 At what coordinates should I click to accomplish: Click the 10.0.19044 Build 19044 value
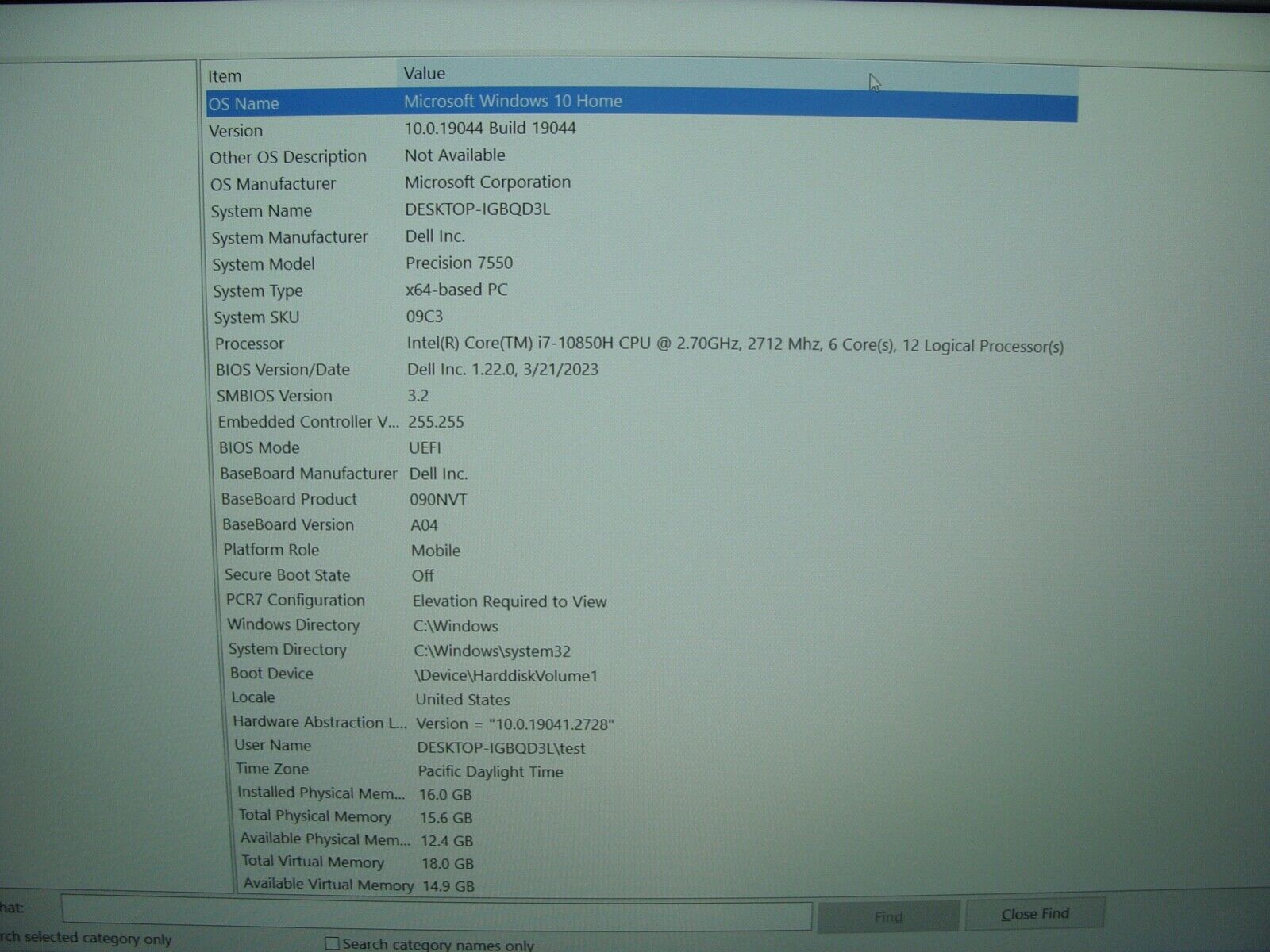point(491,129)
